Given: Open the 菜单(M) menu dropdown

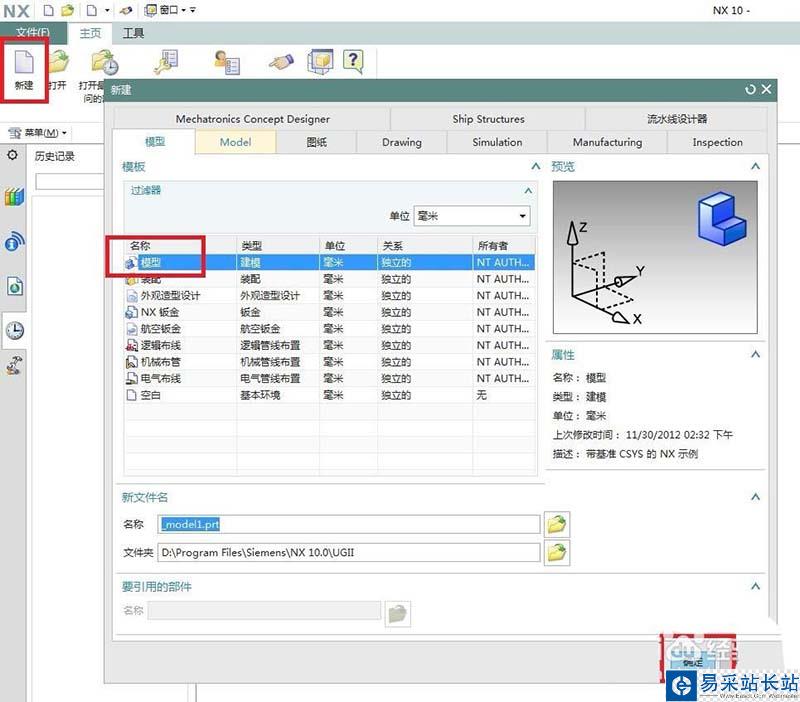Looking at the screenshot, I should point(39,133).
